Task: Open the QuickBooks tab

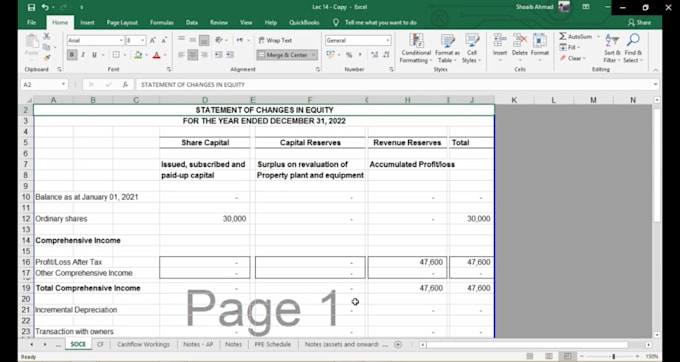Action: pos(304,23)
